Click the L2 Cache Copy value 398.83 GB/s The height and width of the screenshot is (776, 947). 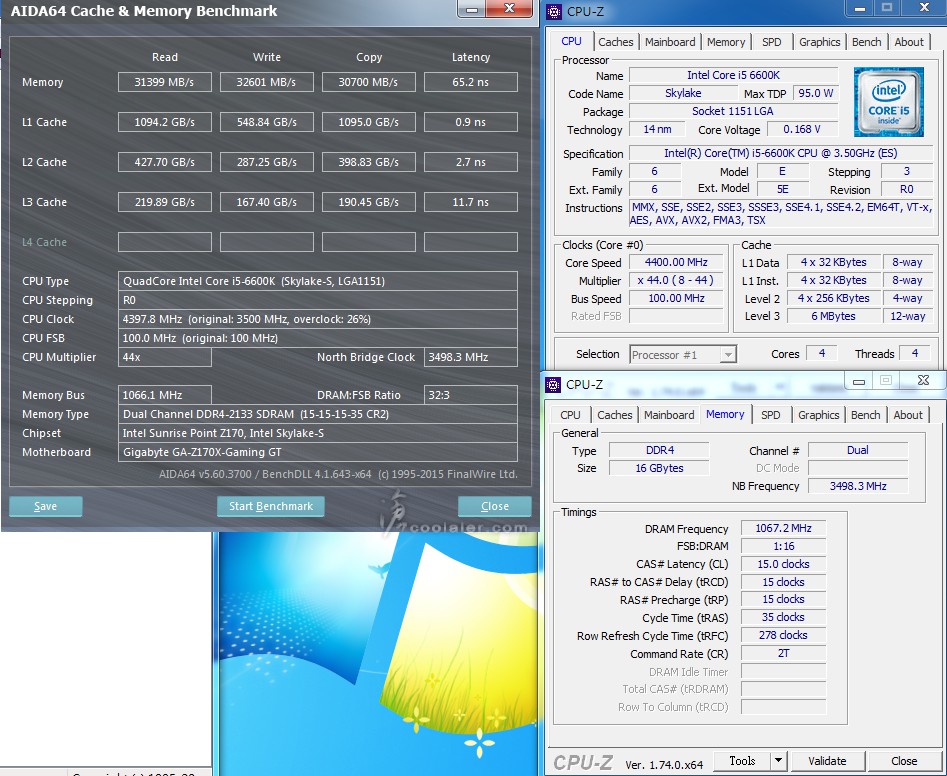368,162
